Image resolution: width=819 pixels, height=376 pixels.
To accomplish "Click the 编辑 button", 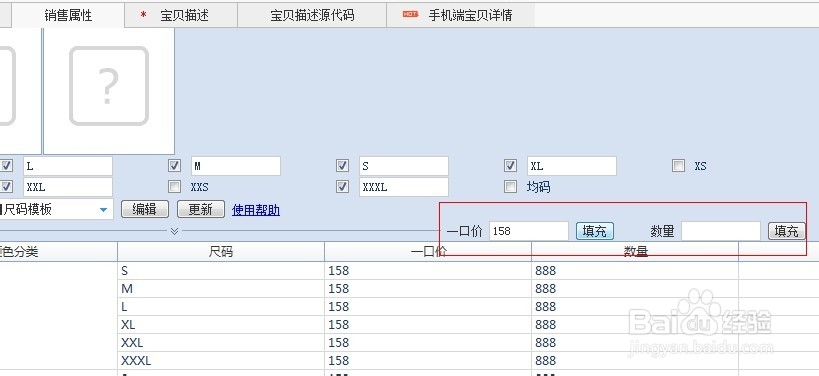I will pyautogui.click(x=145, y=209).
